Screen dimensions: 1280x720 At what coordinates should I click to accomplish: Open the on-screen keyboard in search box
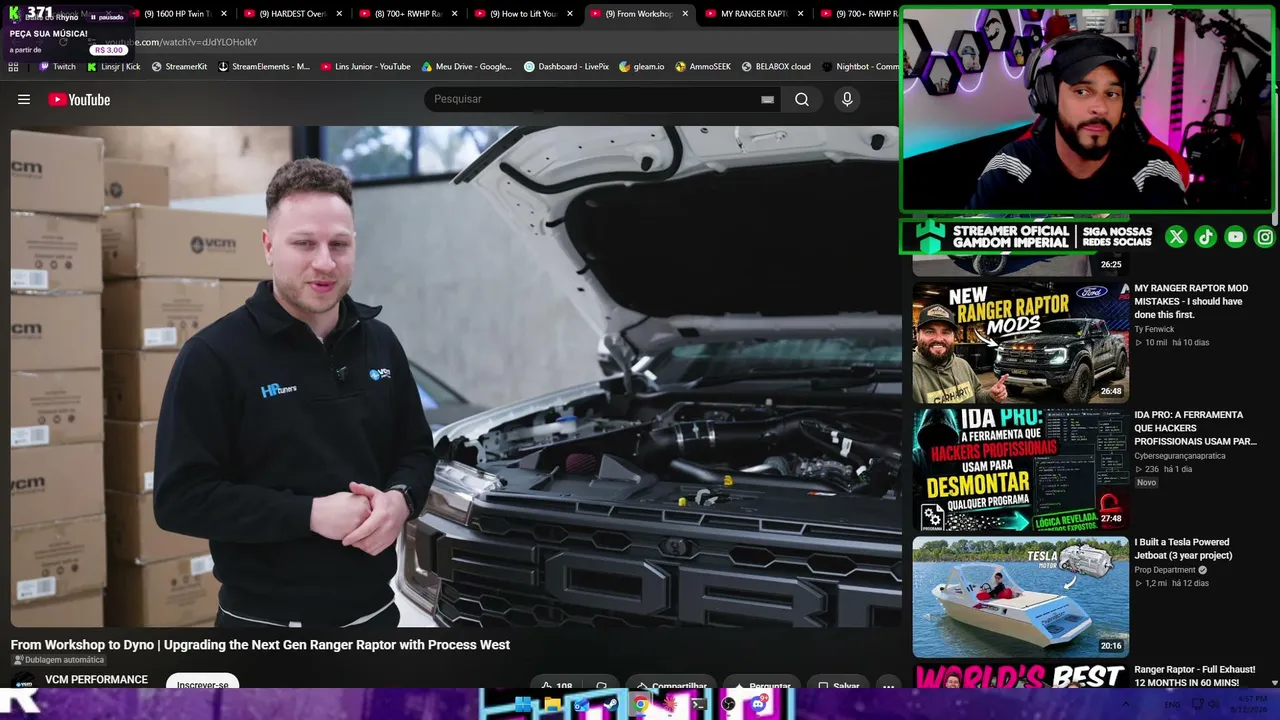(x=767, y=99)
